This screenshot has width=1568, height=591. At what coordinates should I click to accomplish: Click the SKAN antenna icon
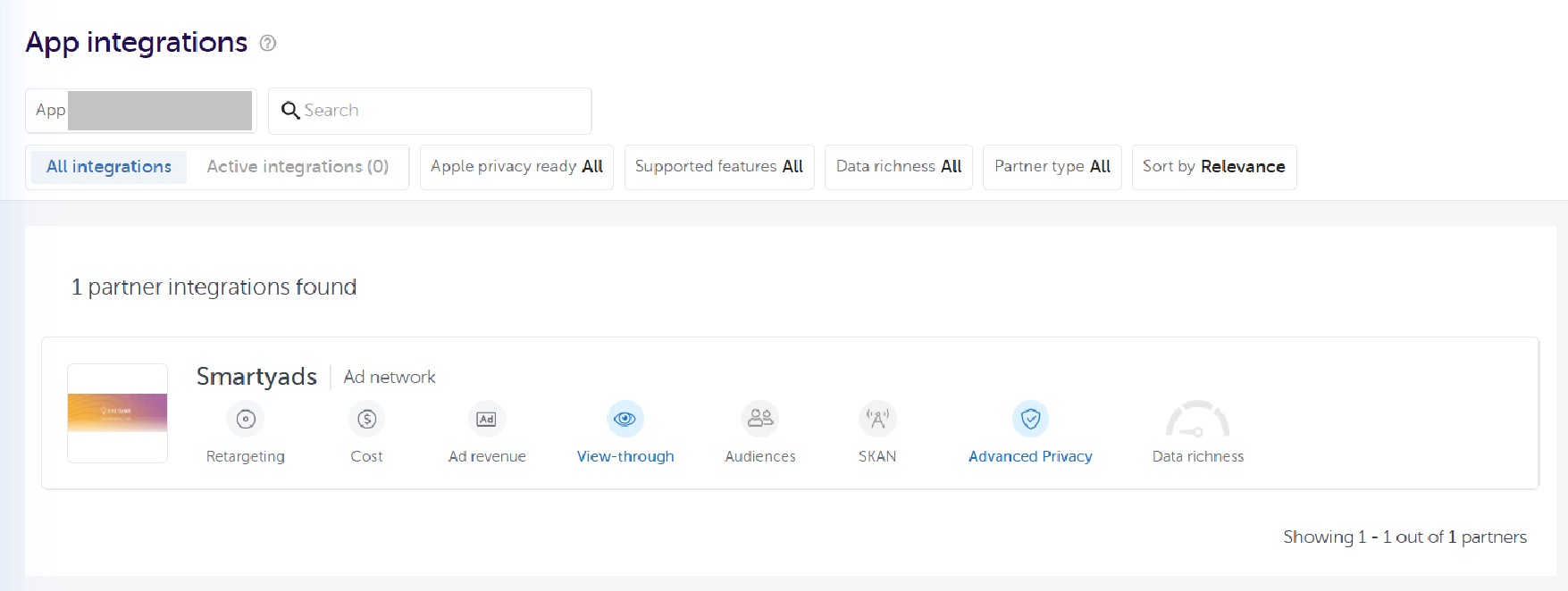tap(877, 419)
